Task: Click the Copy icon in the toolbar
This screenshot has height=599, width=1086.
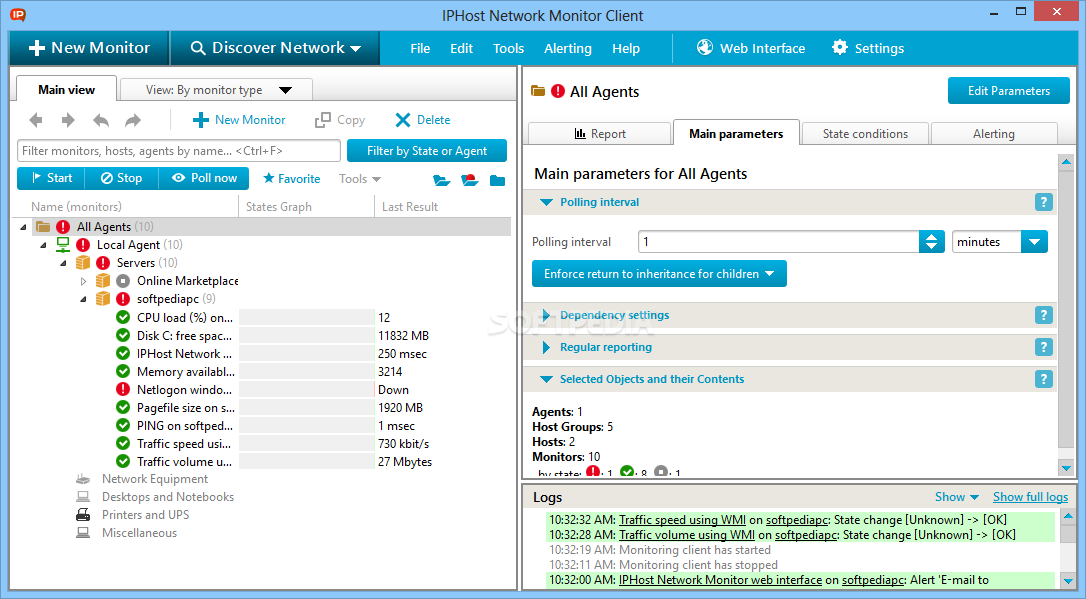Action: (323, 120)
